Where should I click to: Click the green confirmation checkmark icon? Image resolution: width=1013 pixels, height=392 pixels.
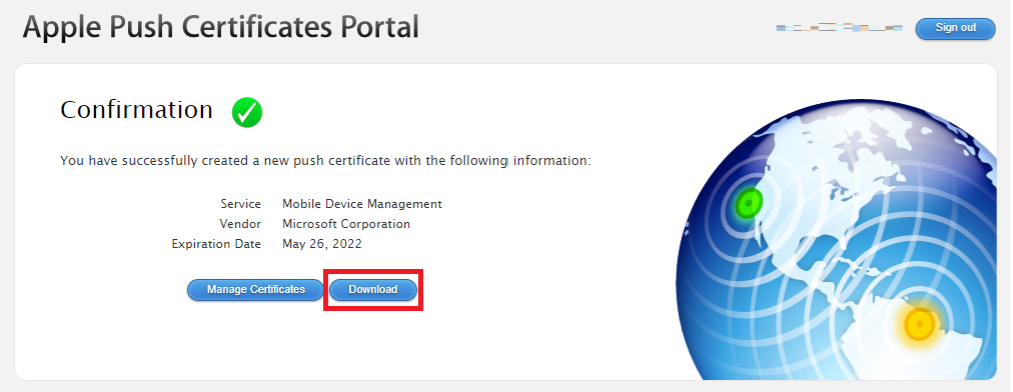coord(247,112)
